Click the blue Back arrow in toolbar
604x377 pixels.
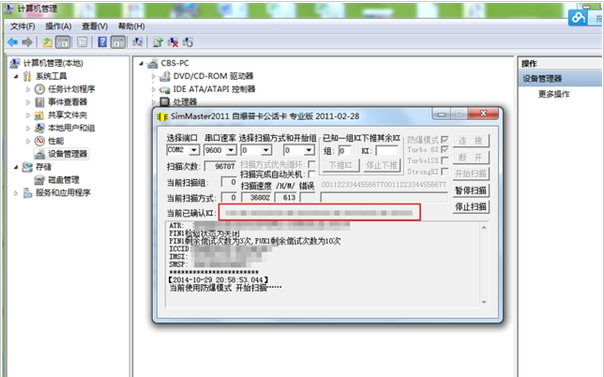tap(13, 42)
